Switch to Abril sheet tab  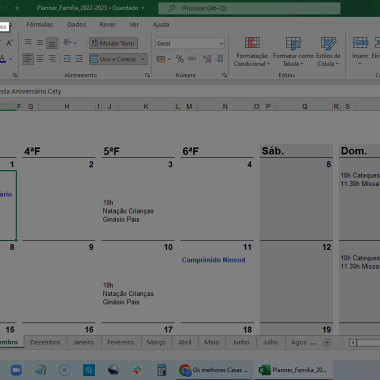(x=185, y=342)
